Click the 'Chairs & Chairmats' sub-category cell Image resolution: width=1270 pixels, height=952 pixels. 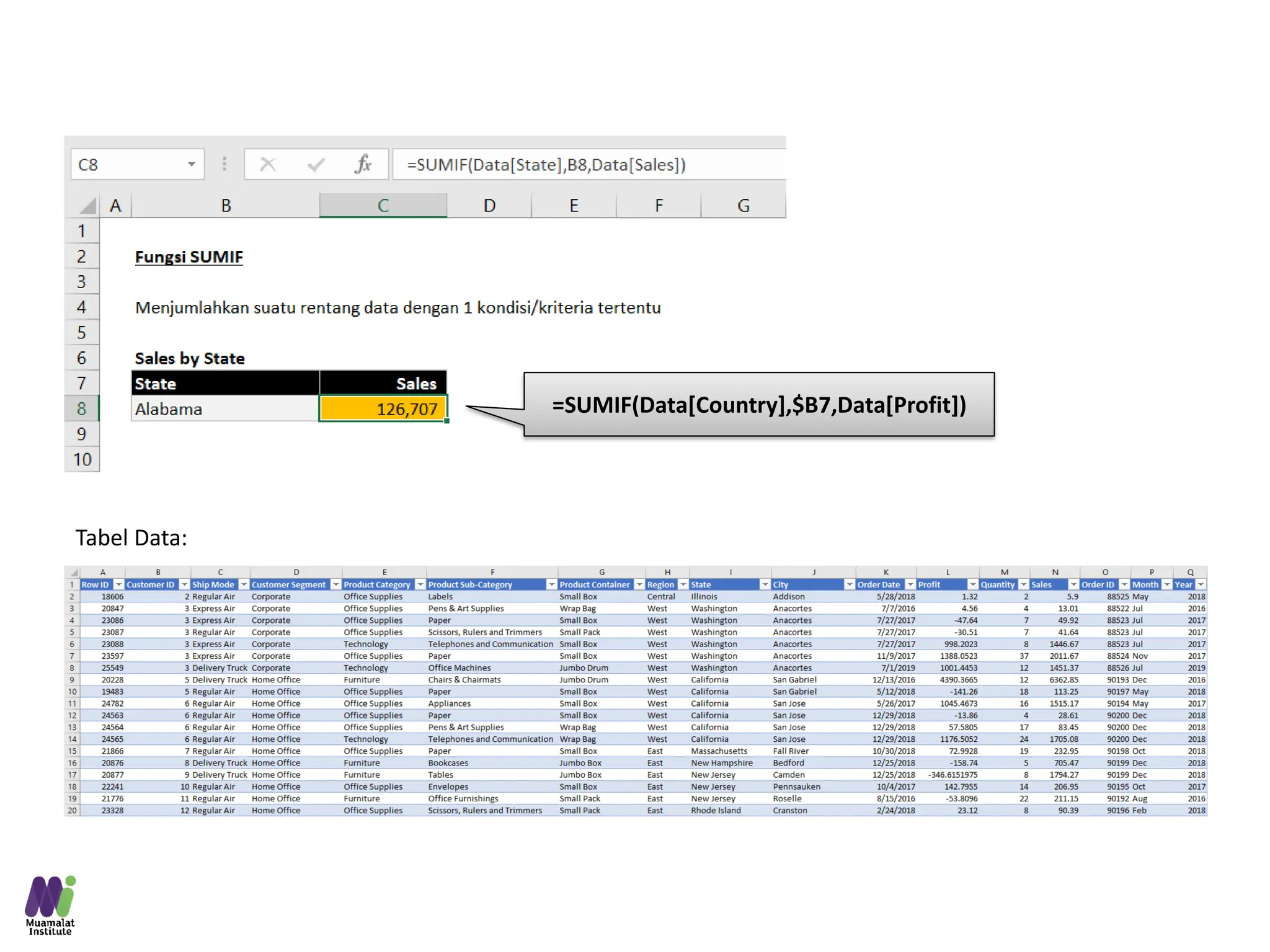coord(492,679)
